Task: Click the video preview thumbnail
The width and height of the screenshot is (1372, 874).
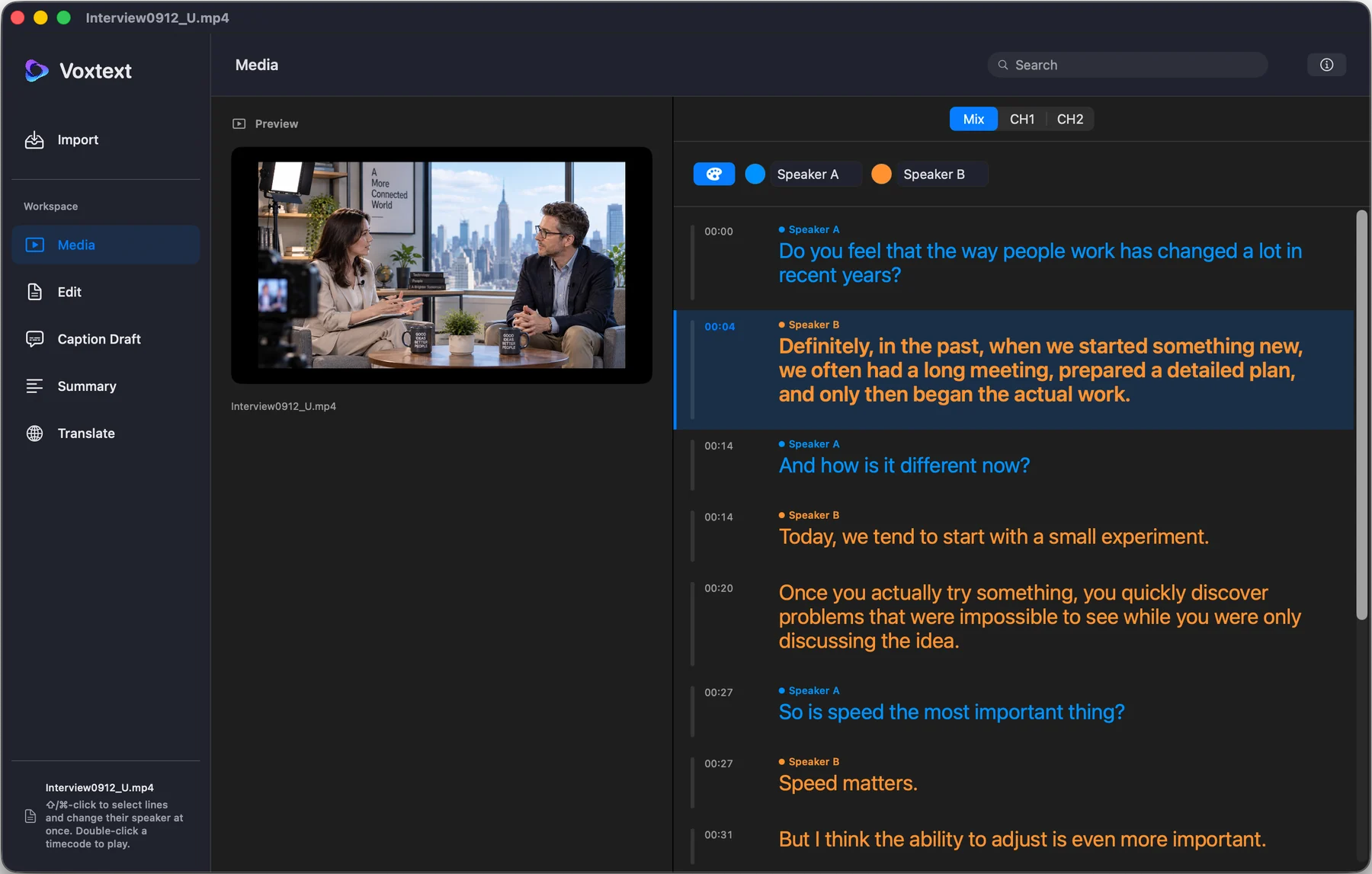Action: (441, 265)
